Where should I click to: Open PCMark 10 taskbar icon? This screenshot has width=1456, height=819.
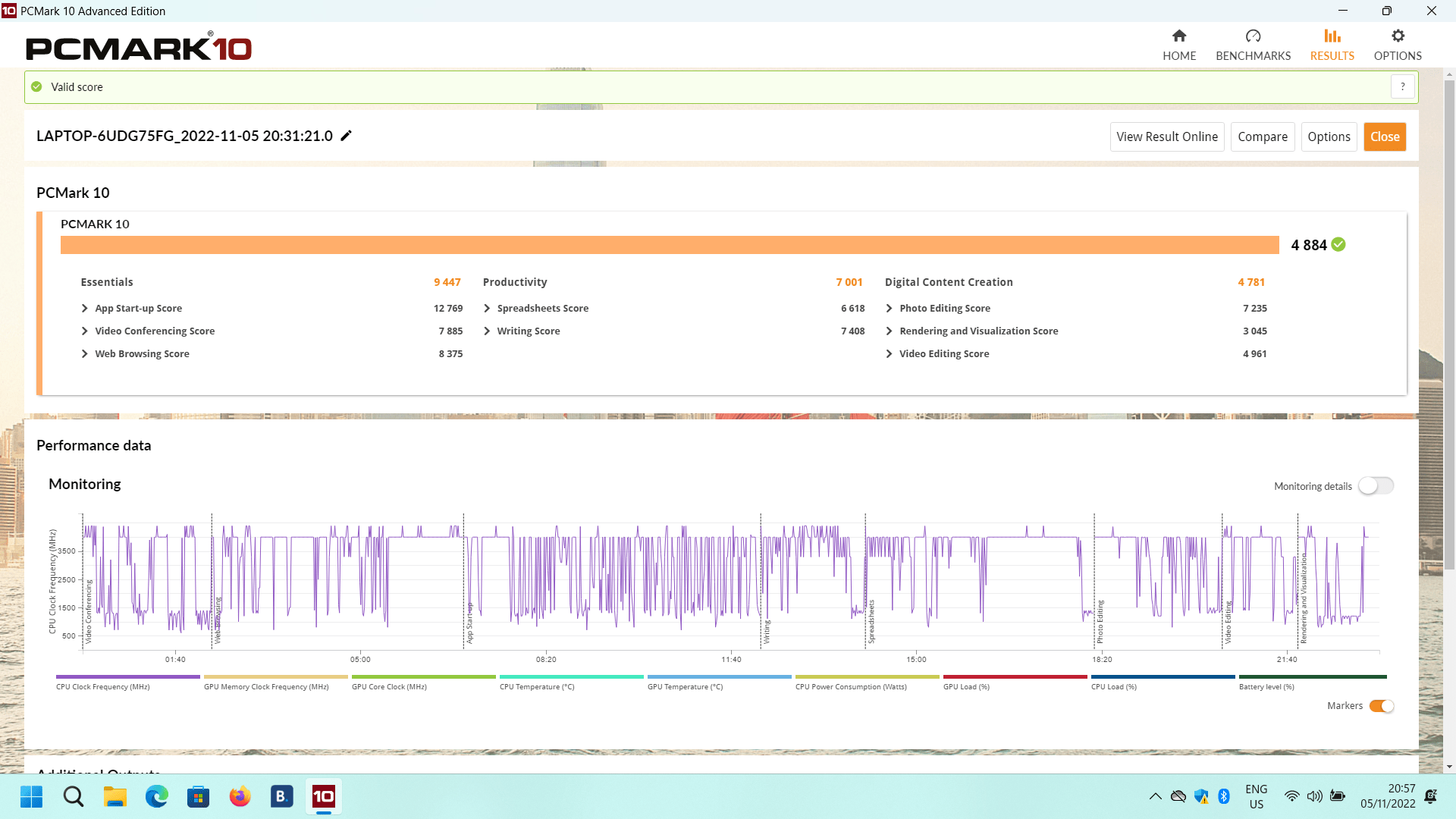point(324,796)
